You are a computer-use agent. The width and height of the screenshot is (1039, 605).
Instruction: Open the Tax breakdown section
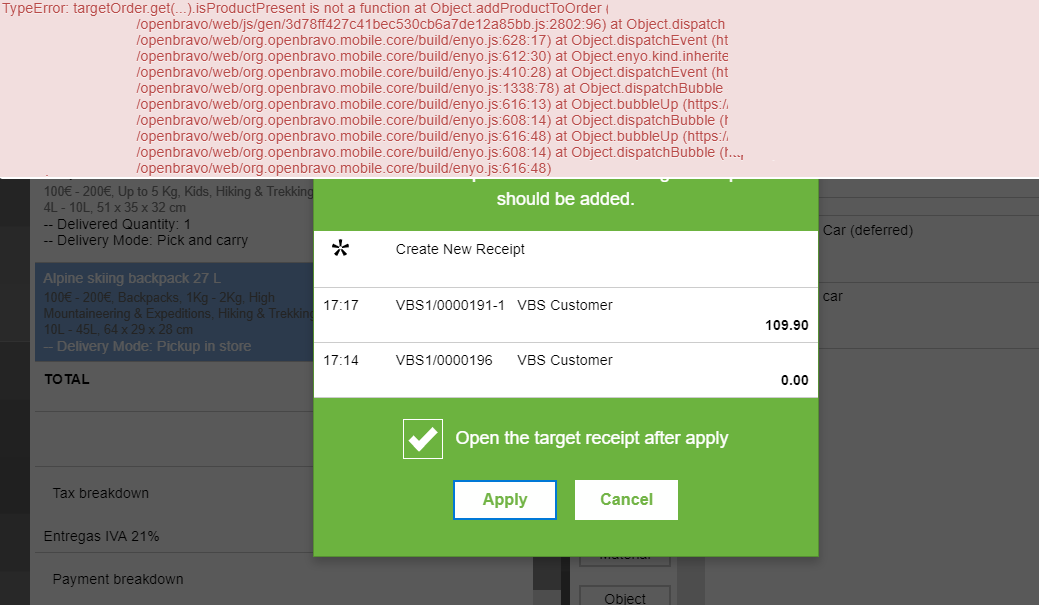click(100, 493)
